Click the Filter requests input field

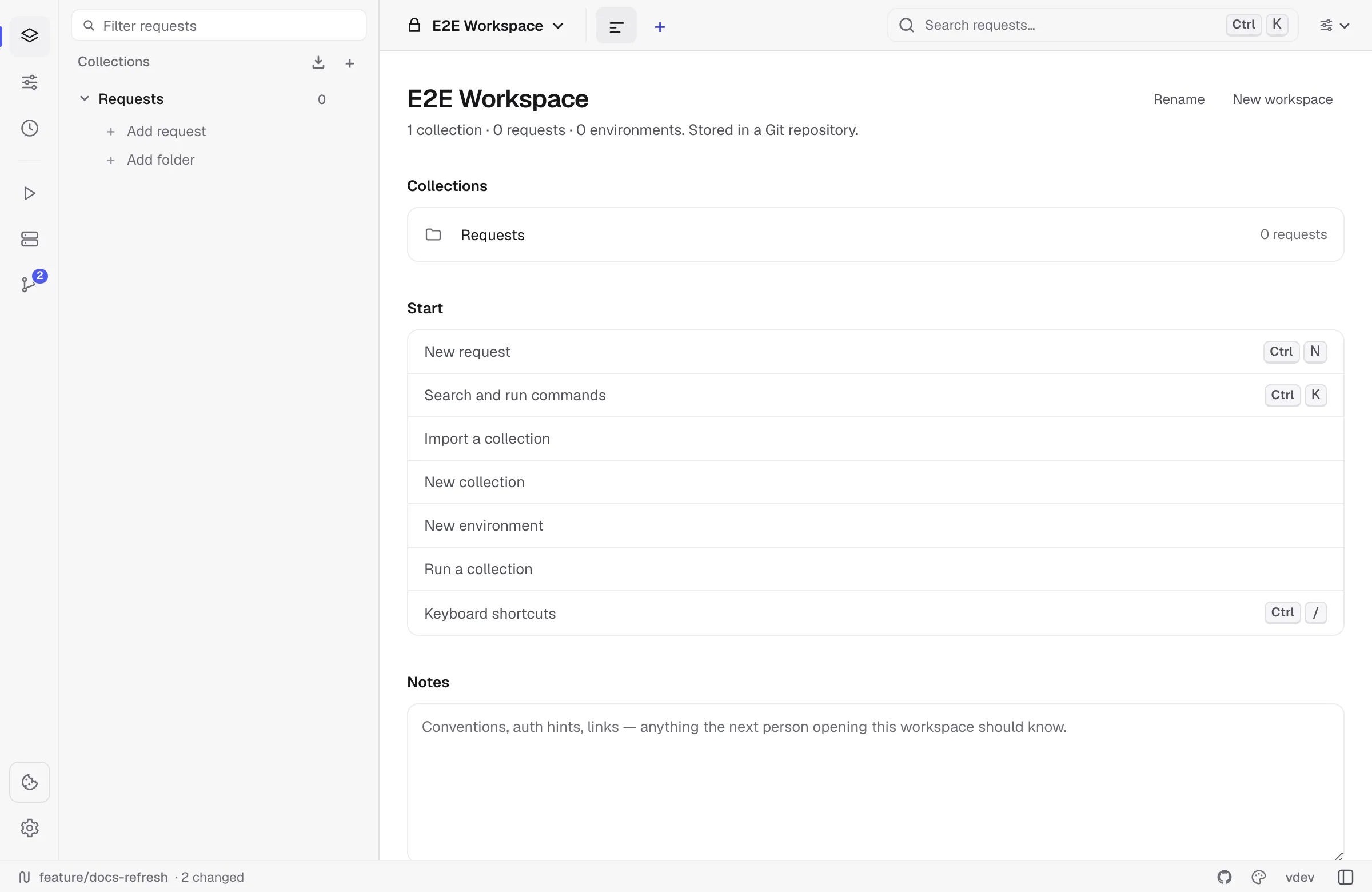click(x=218, y=25)
